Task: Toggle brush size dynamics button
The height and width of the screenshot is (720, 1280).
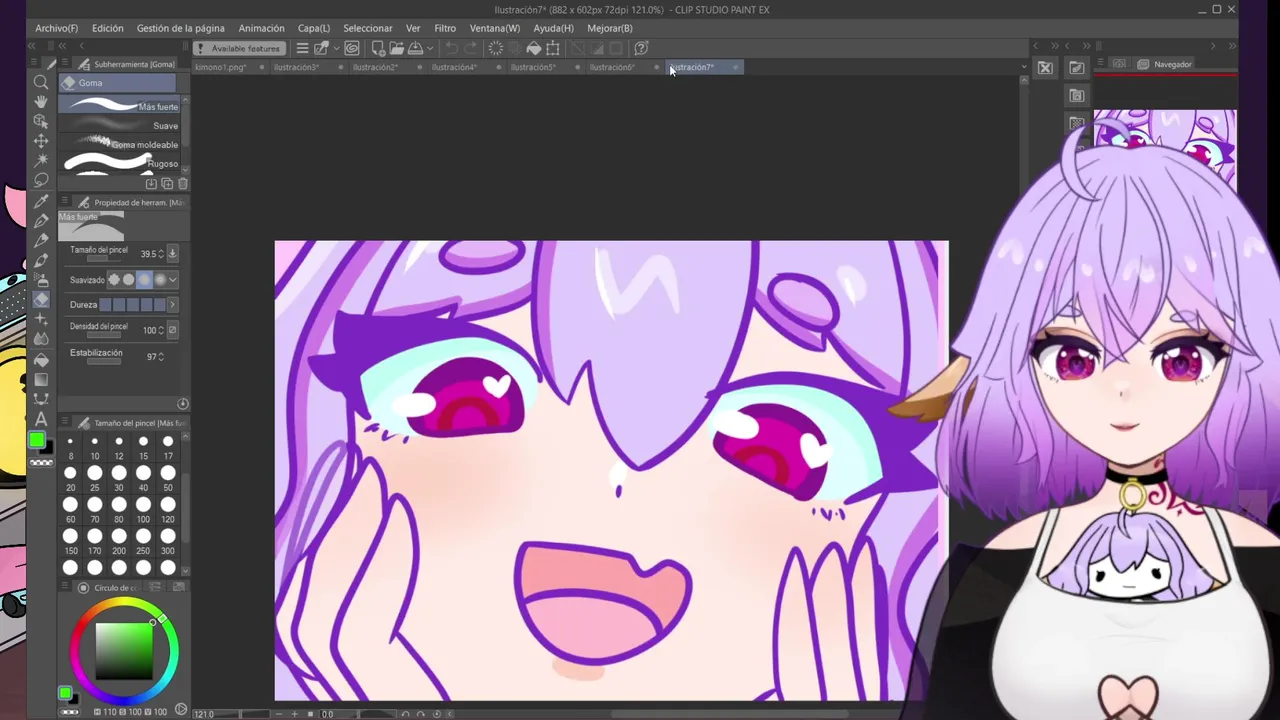Action: [x=172, y=254]
